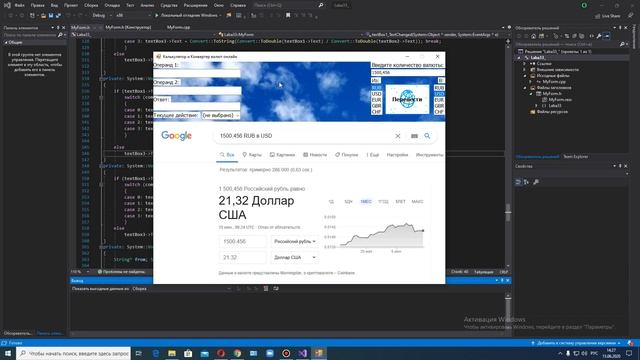Open Visual Studio icon on taskbar

pos(302,353)
